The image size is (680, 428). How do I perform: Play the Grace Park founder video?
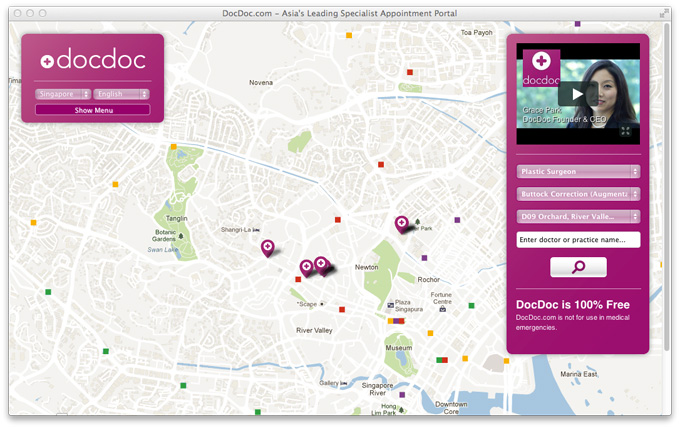pos(577,94)
